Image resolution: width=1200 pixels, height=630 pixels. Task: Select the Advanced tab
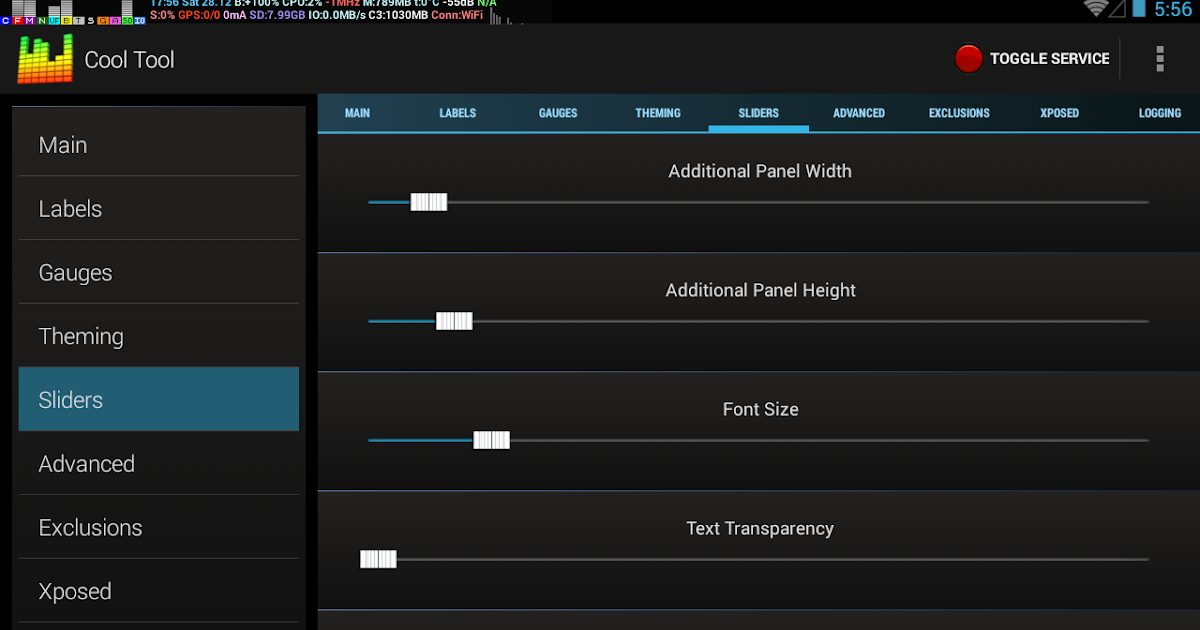point(859,113)
